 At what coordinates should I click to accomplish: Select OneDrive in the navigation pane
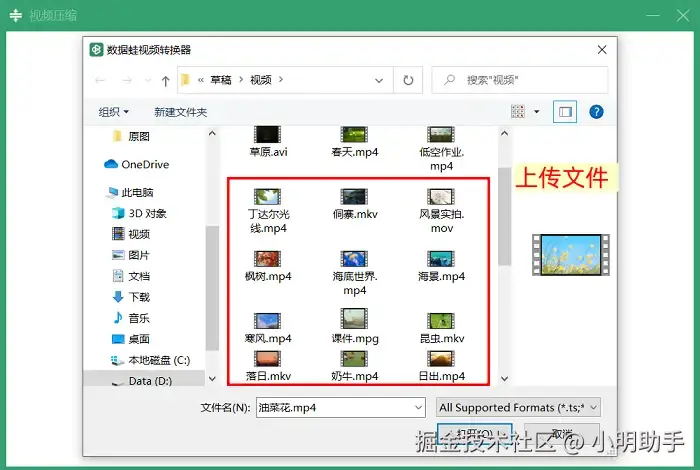[x=137, y=164]
